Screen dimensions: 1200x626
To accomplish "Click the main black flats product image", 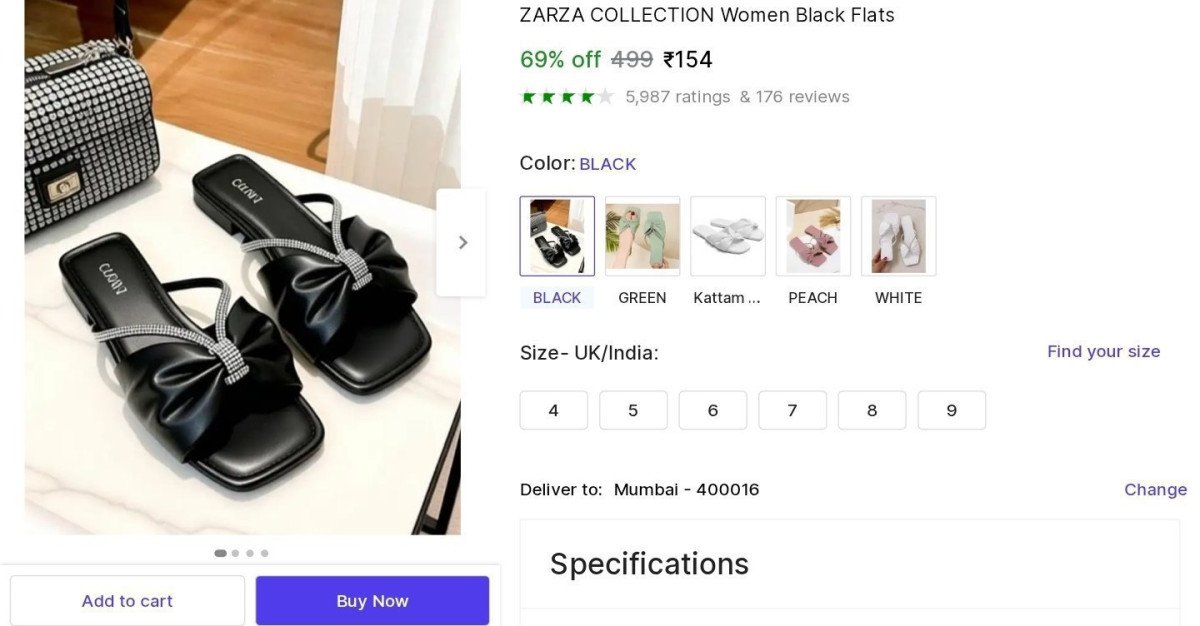I will pos(242,300).
